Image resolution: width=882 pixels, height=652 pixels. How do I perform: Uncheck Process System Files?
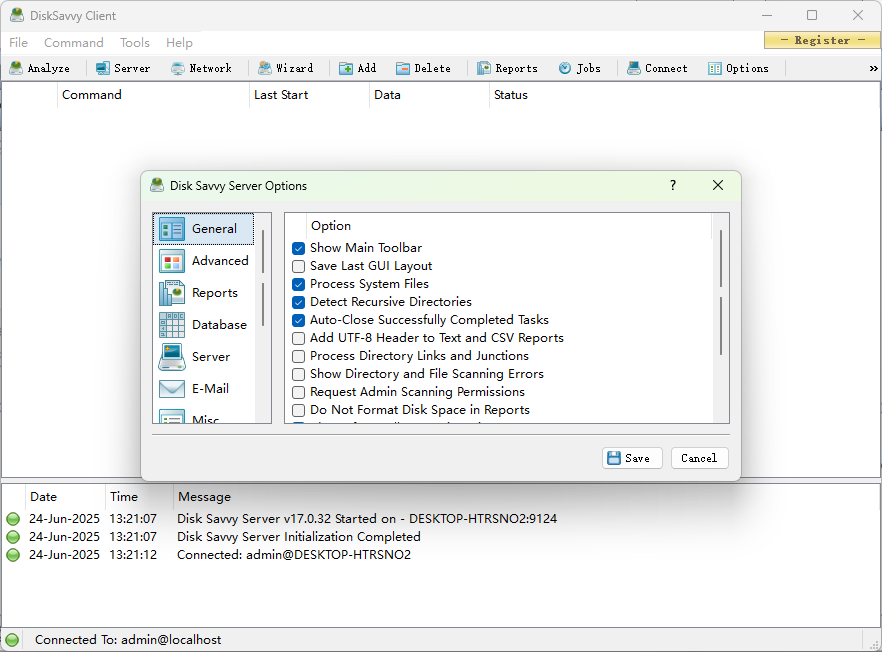click(x=298, y=283)
